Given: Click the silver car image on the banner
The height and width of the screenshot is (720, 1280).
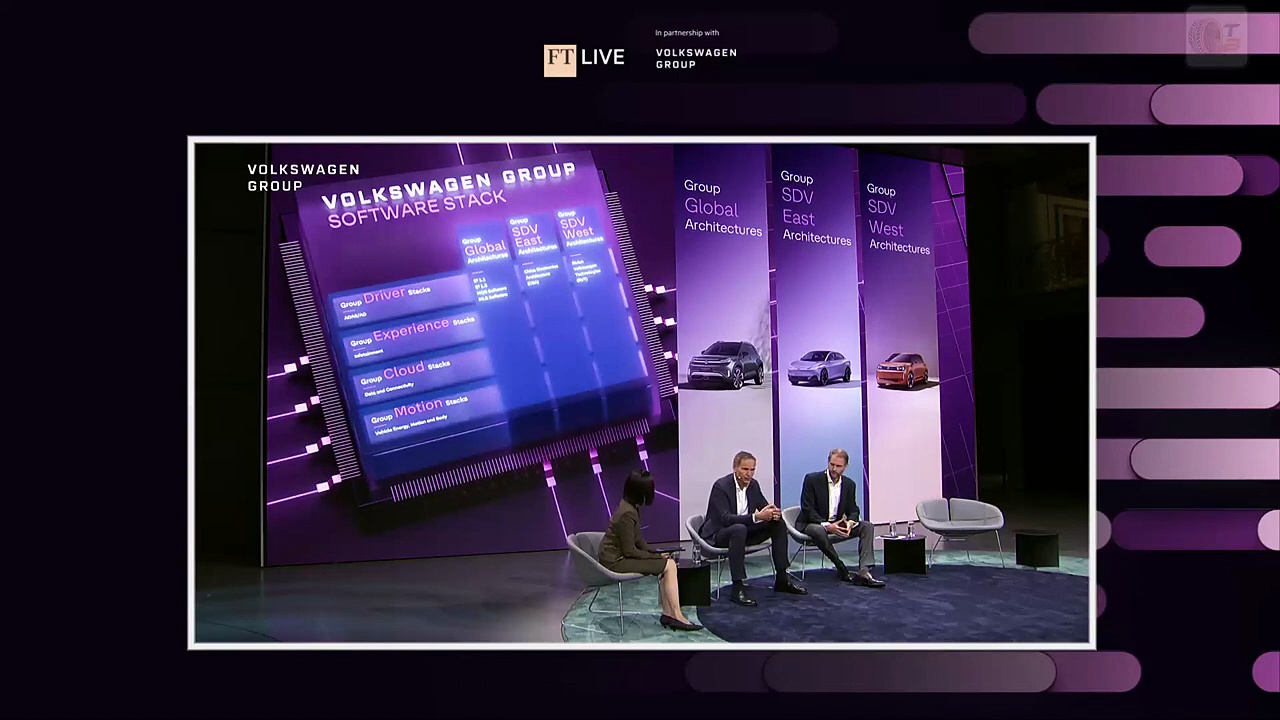Looking at the screenshot, I should click(819, 367).
